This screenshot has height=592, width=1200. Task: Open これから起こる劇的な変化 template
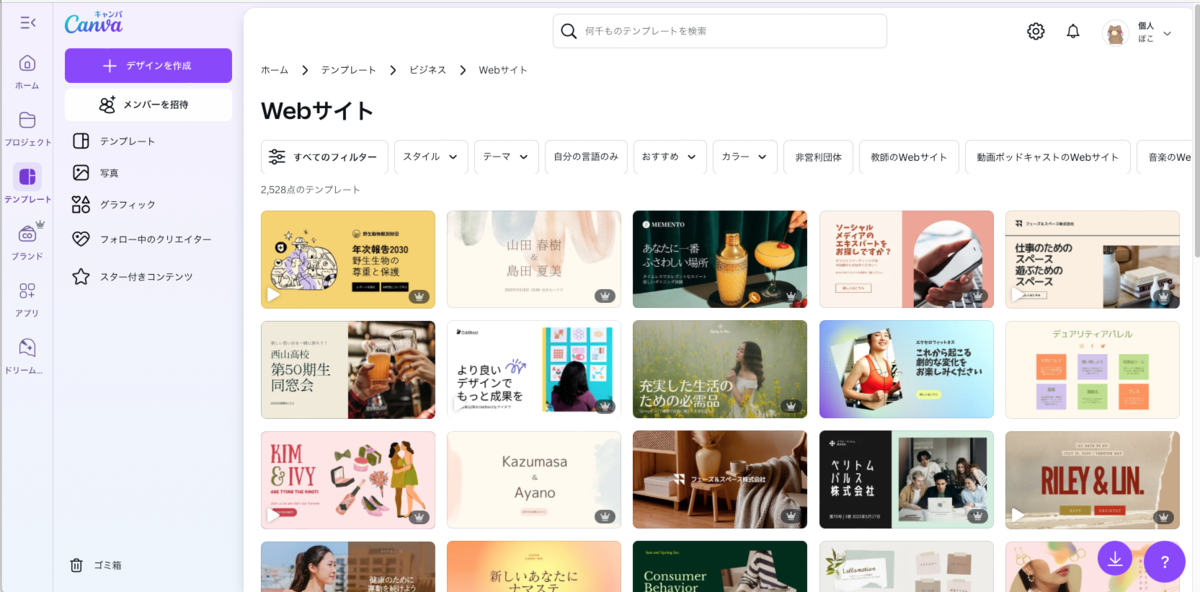point(906,369)
